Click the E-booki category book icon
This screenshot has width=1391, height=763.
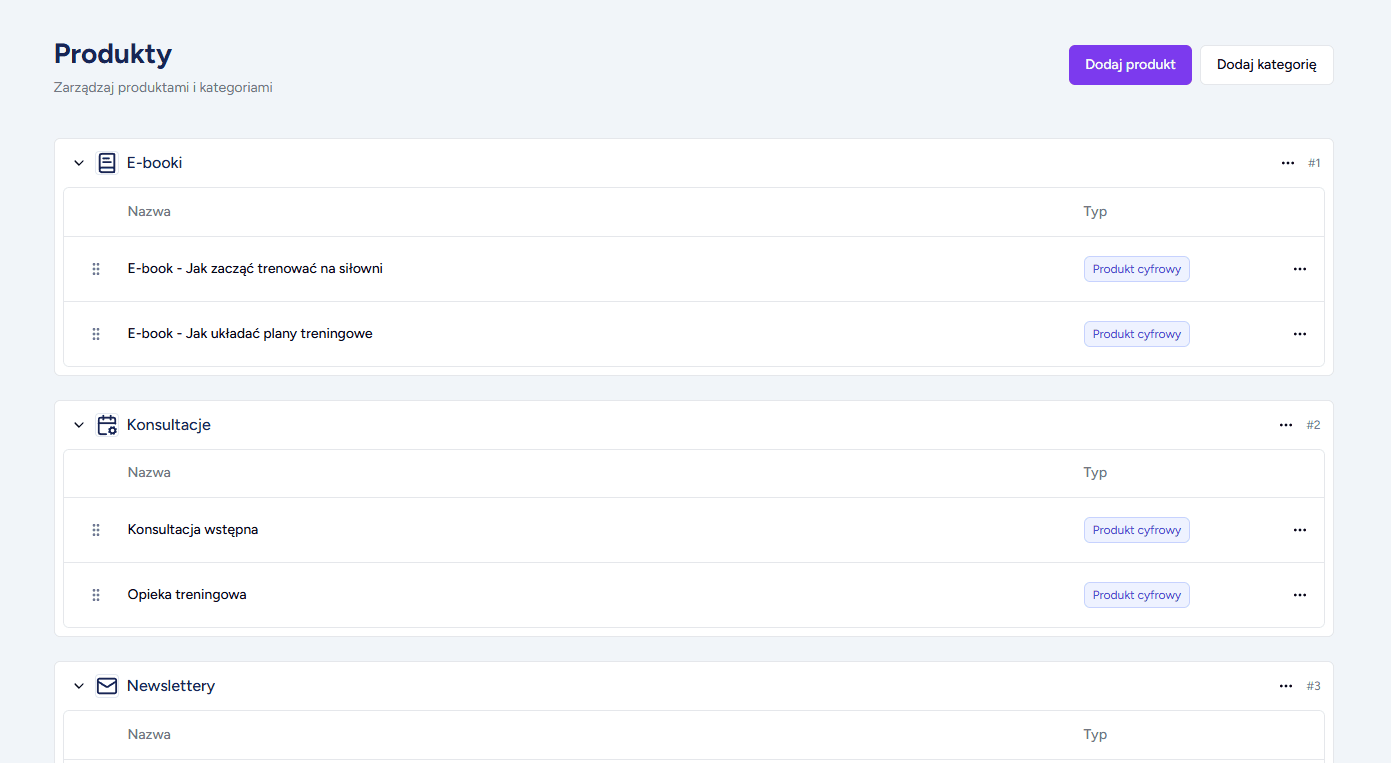(107, 163)
